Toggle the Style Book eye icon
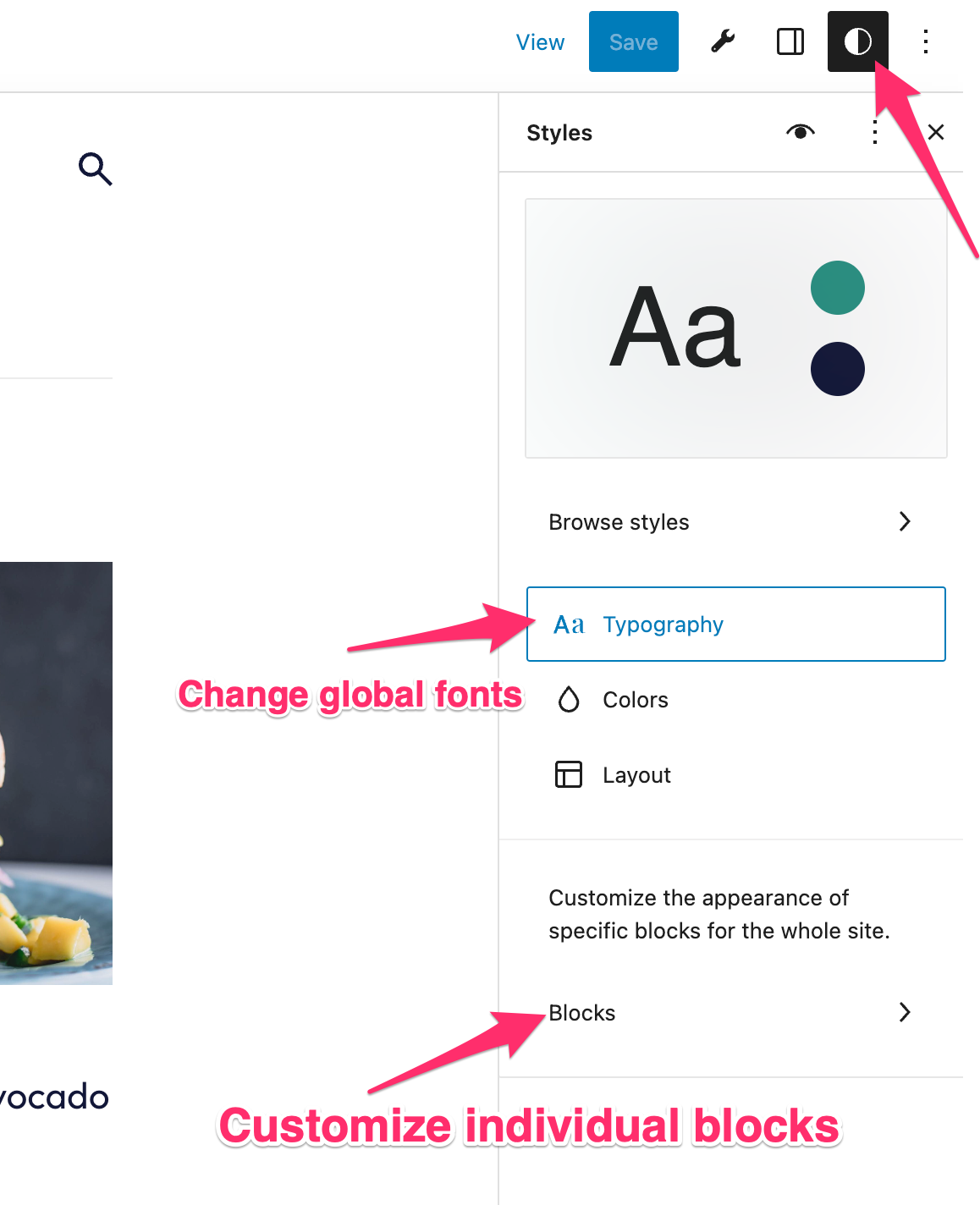Screen dimensions: 980x1205 (x=800, y=132)
